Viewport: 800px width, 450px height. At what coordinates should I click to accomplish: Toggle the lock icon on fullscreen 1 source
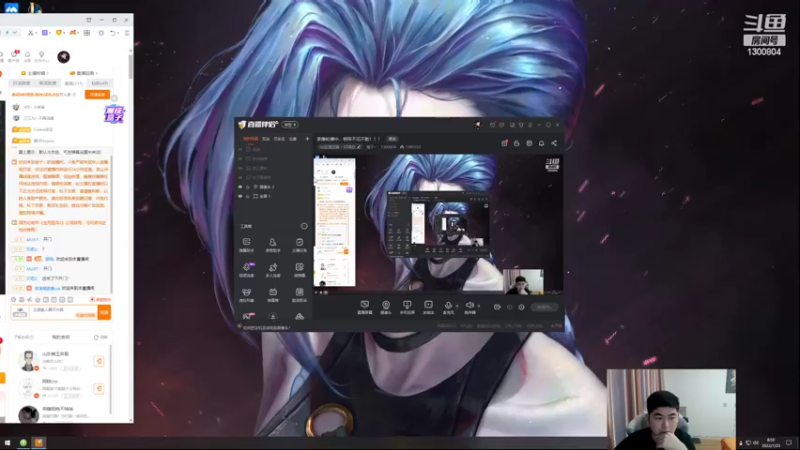[x=248, y=196]
